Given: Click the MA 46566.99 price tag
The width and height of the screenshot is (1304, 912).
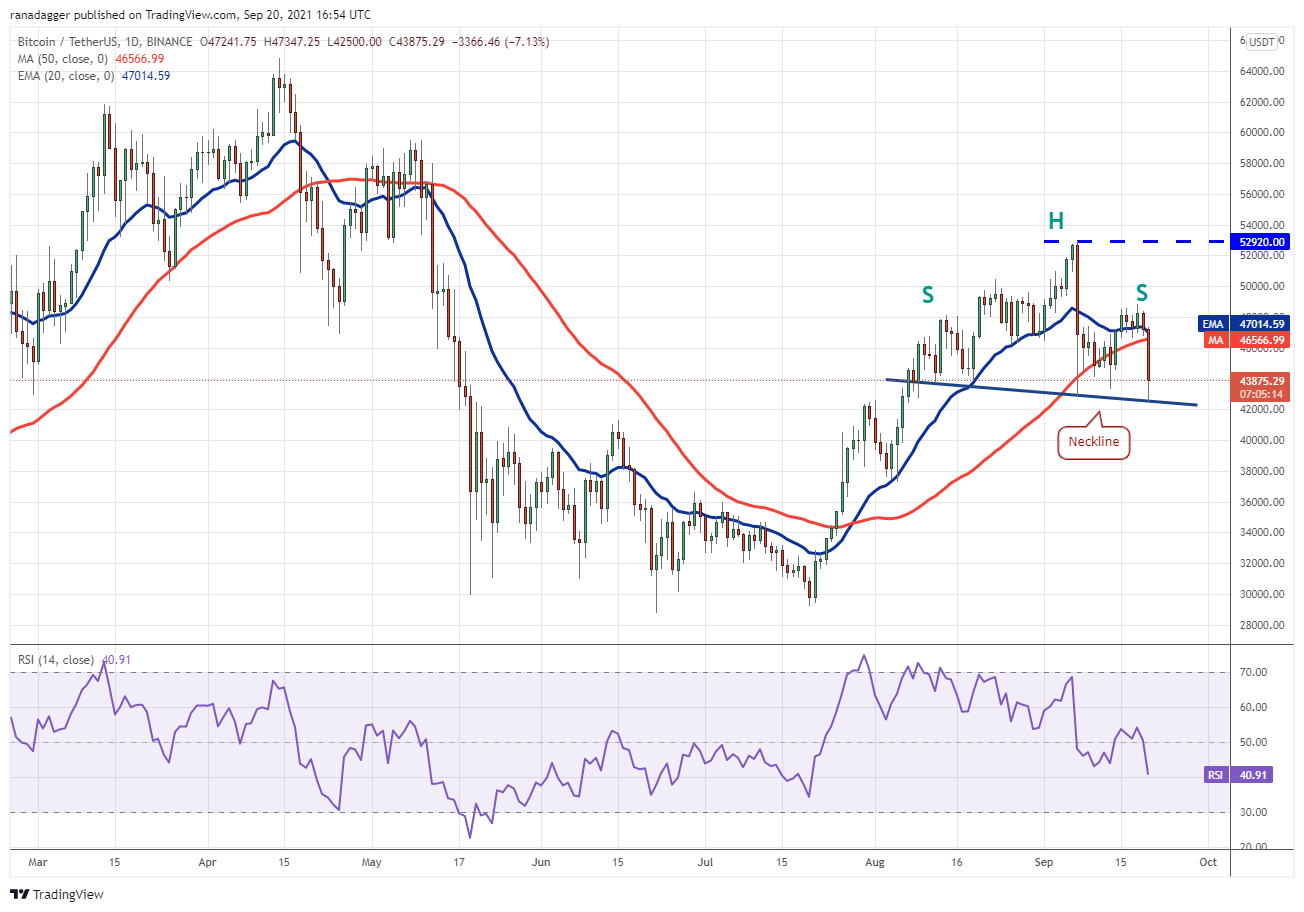Looking at the screenshot, I should [1241, 340].
